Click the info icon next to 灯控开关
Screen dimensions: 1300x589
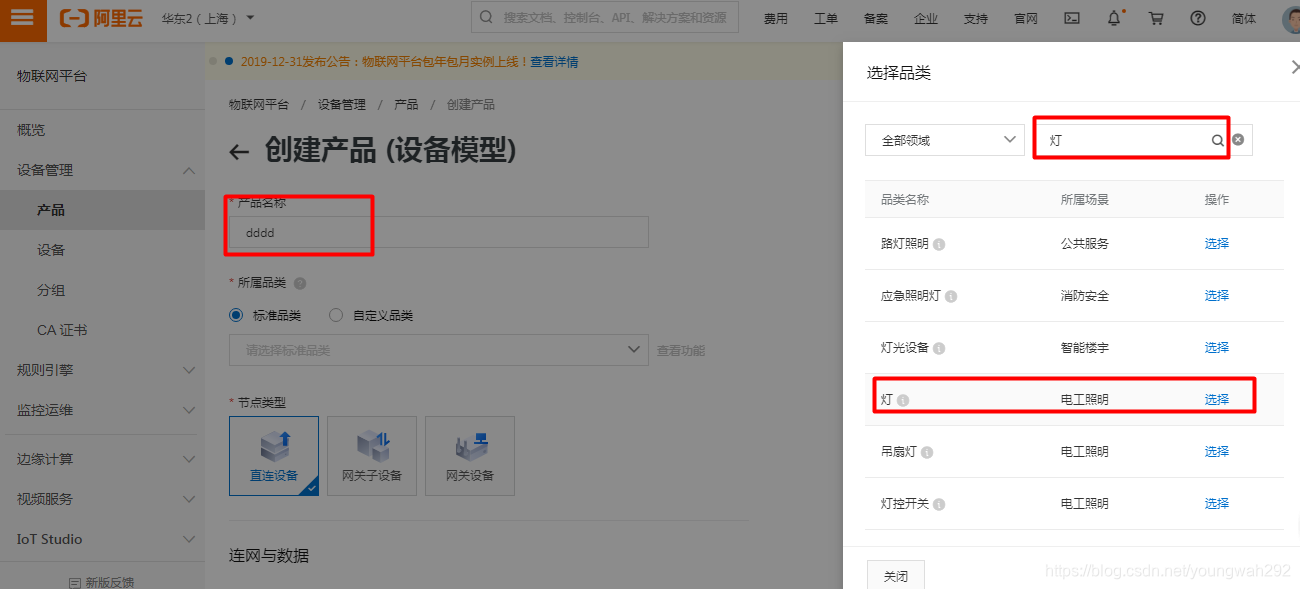tap(939, 504)
